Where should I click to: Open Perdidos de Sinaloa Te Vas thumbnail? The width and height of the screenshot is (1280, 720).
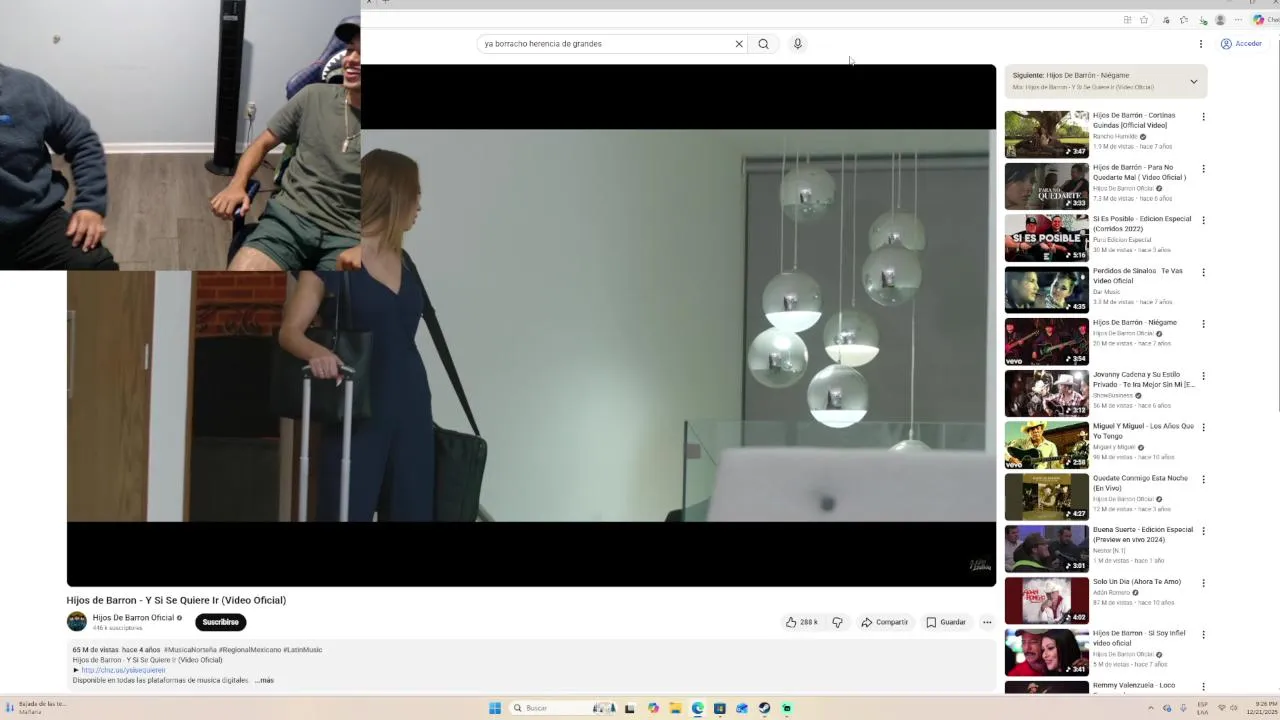tap(1046, 290)
